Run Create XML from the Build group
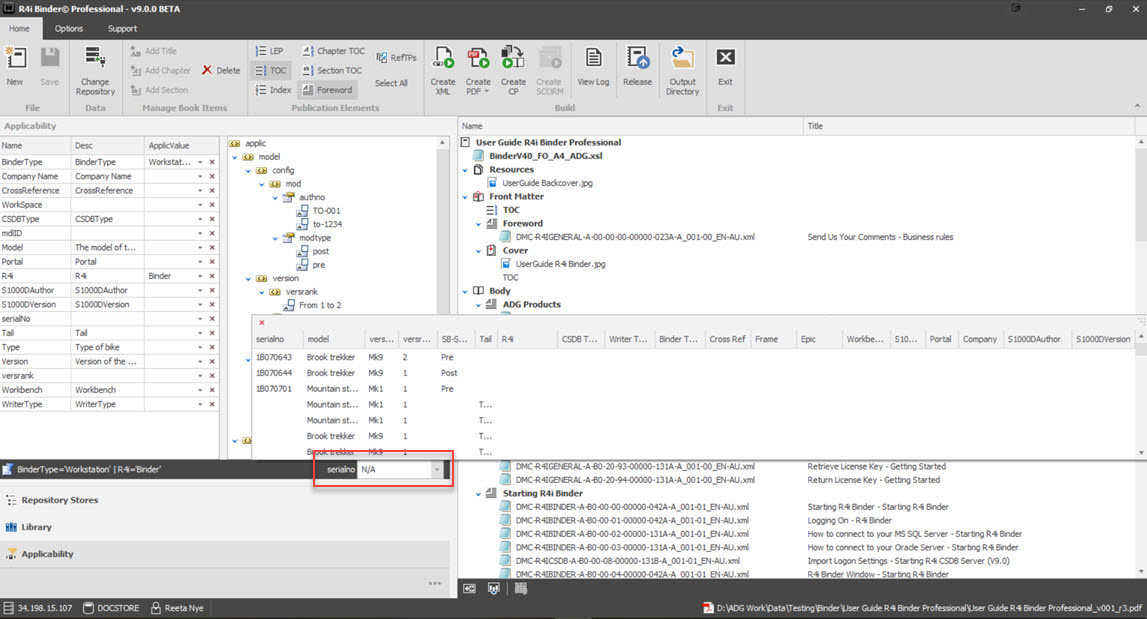The width and height of the screenshot is (1147, 619). [443, 70]
